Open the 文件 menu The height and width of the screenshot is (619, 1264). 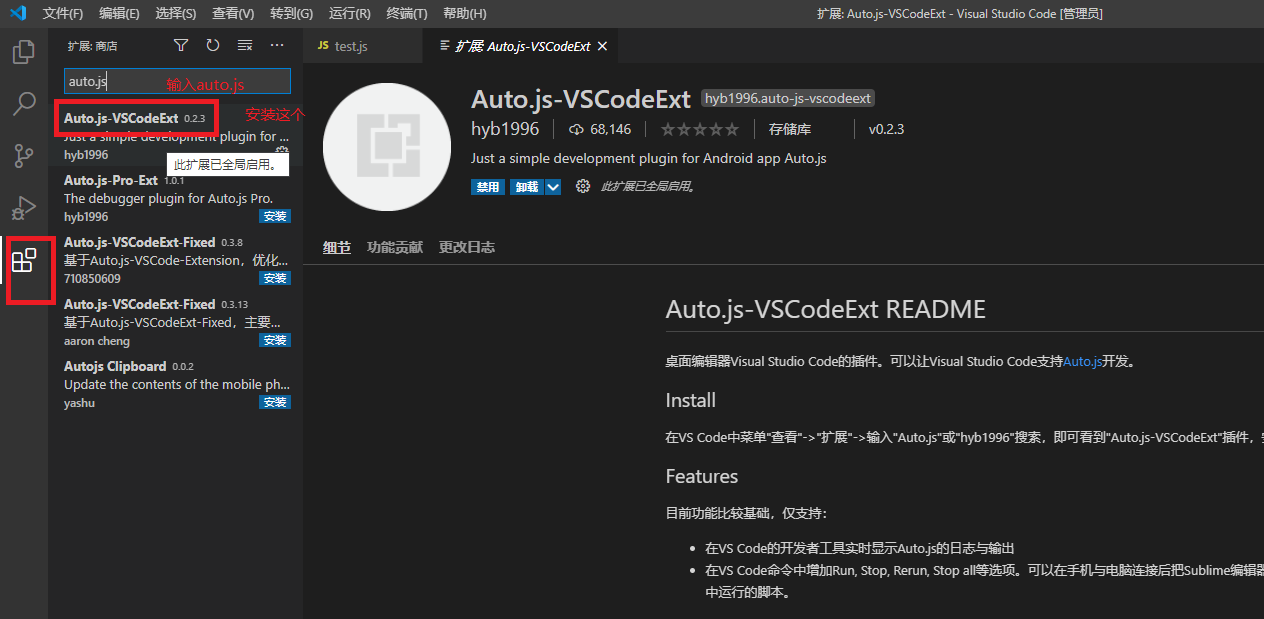(62, 13)
